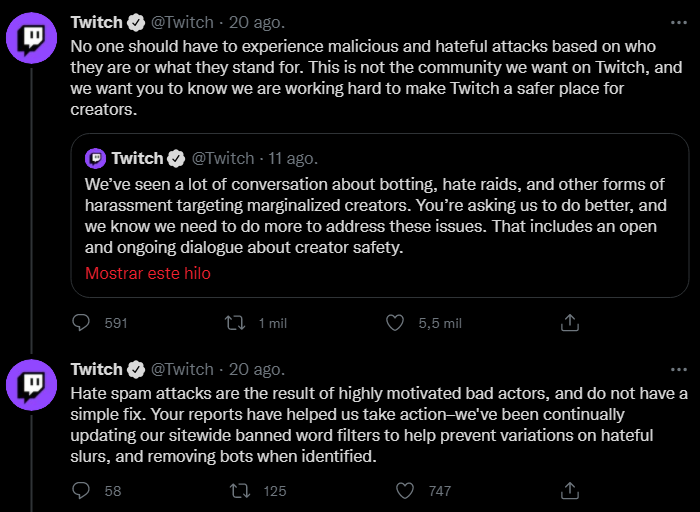
Task: Open Twitch profile name on second tweet
Action: 96,369
